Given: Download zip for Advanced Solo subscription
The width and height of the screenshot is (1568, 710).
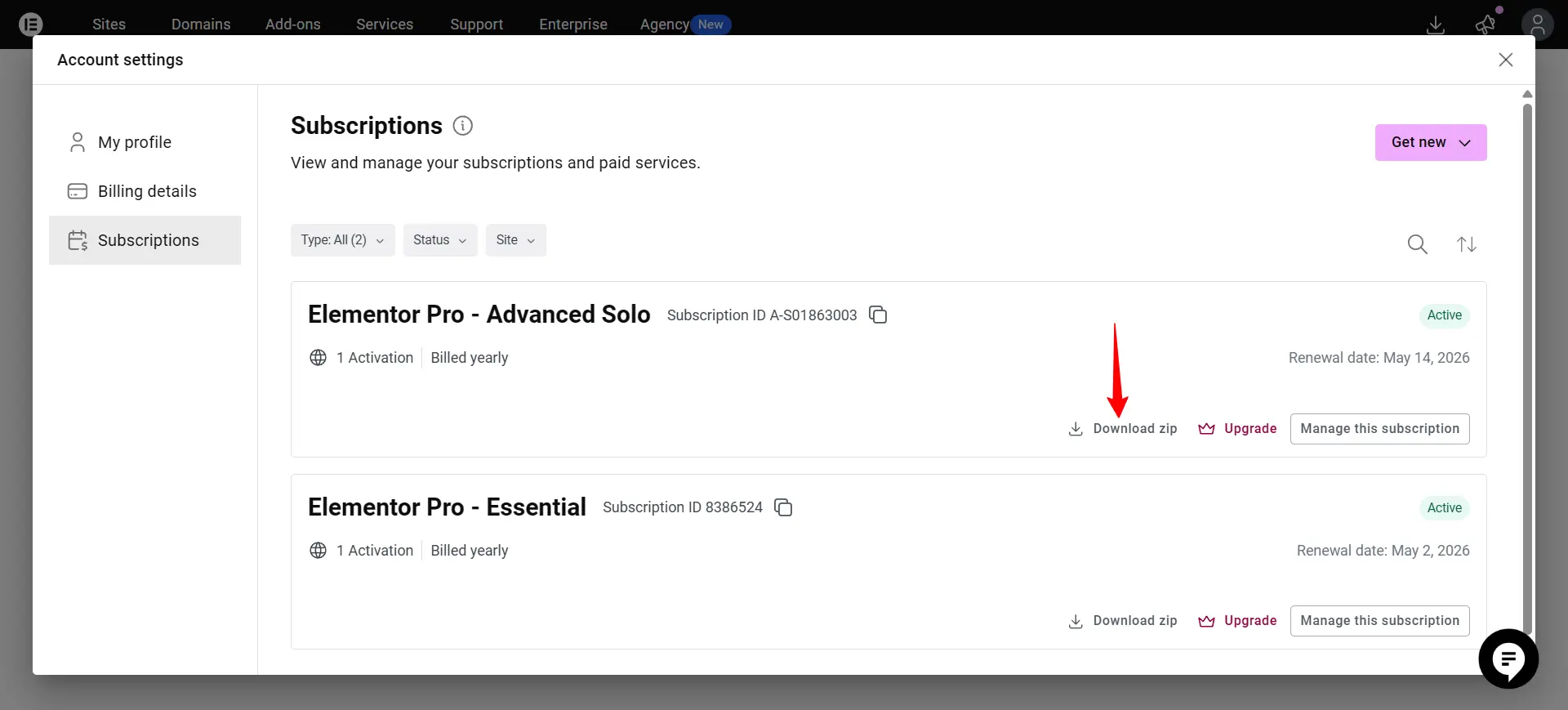Looking at the screenshot, I should pyautogui.click(x=1123, y=429).
